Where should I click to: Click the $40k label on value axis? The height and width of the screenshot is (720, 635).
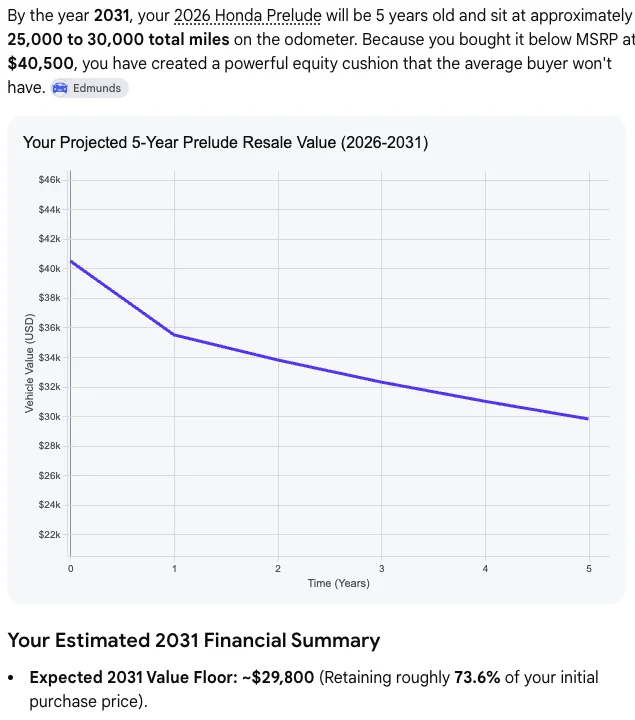click(x=50, y=269)
